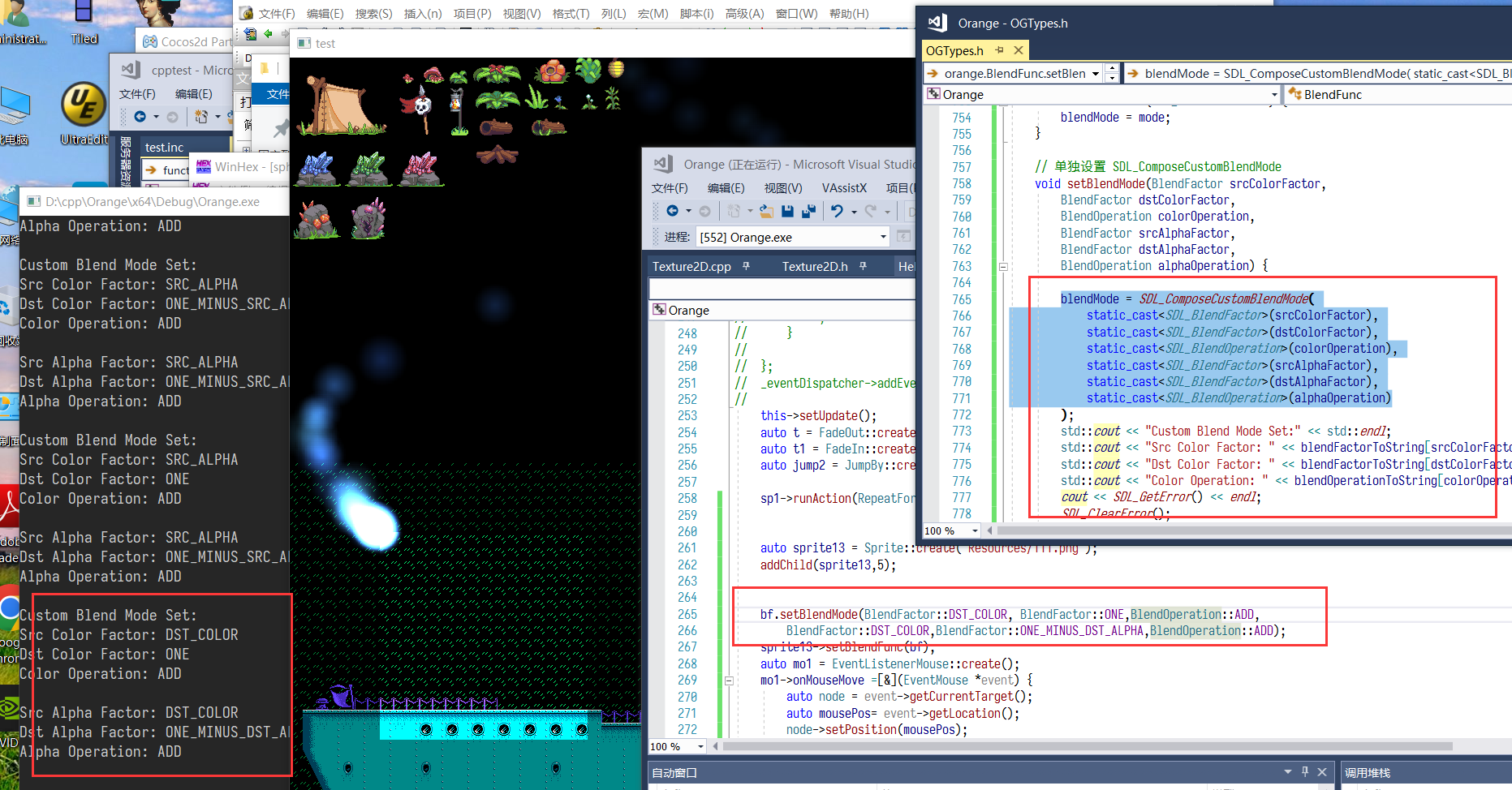Collapse the code block at line 763
1512x790 pixels.
(x=1003, y=266)
